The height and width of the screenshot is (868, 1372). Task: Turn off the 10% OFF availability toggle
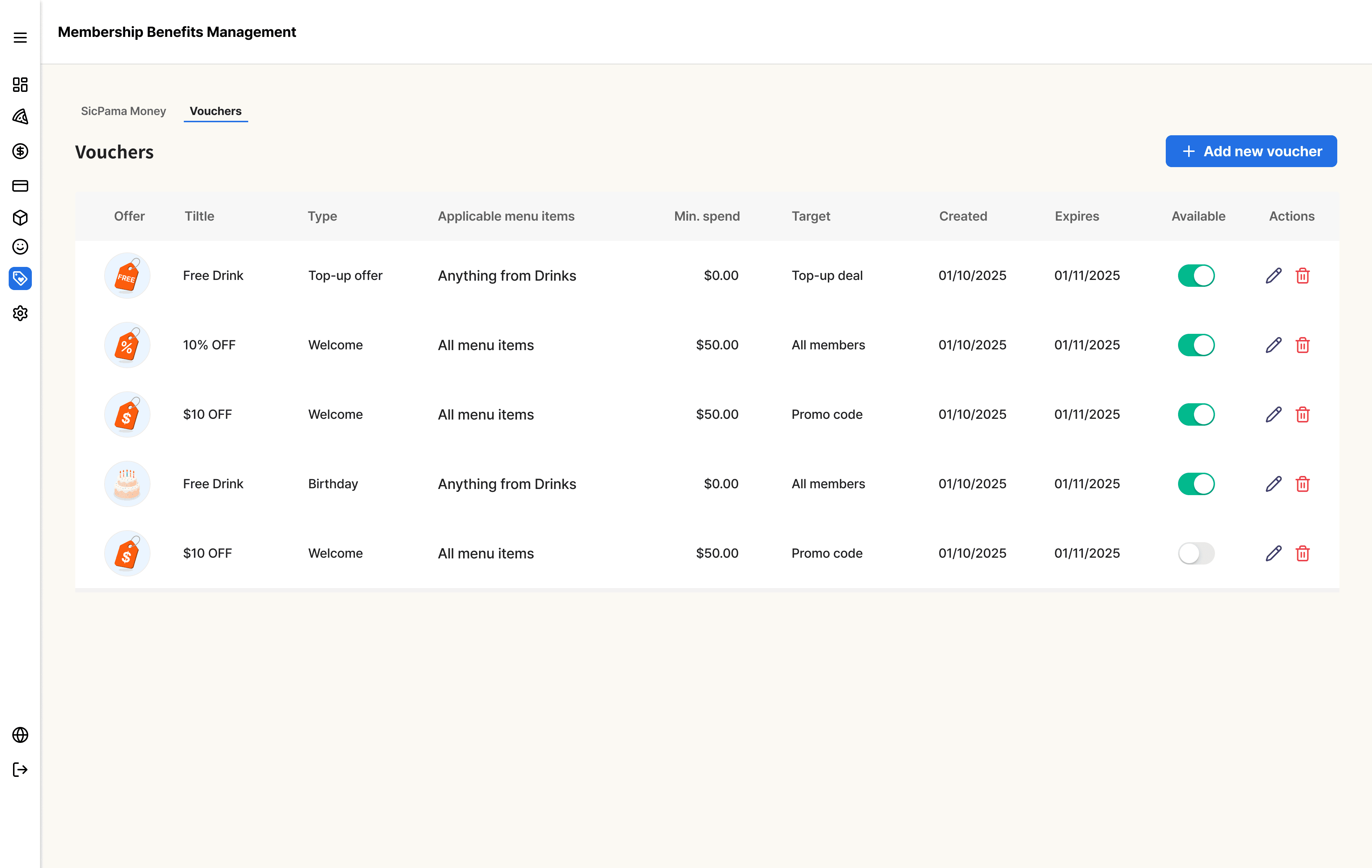tap(1196, 345)
